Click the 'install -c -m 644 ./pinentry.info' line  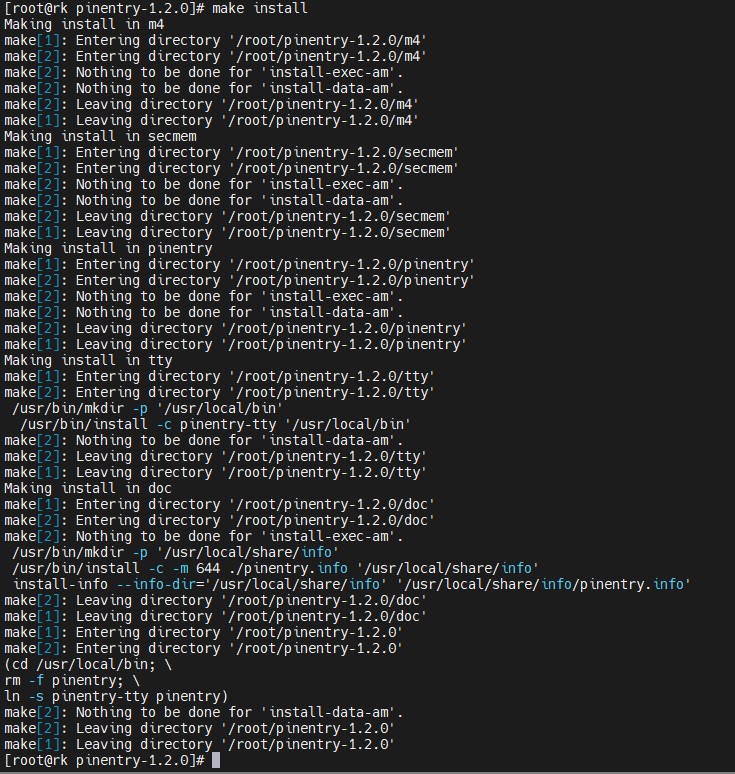click(x=275, y=568)
